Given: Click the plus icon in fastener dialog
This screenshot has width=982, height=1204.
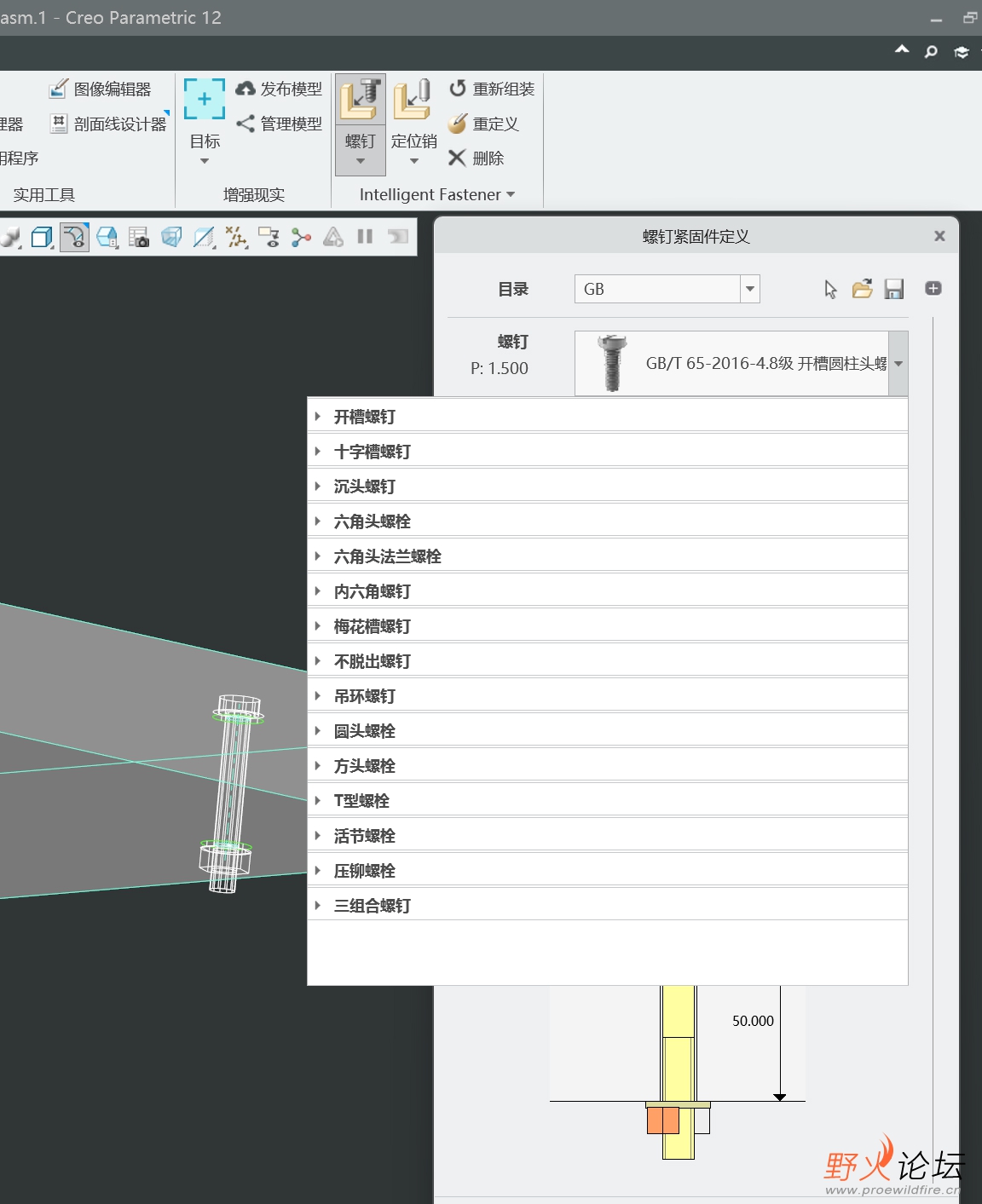Looking at the screenshot, I should [x=933, y=289].
